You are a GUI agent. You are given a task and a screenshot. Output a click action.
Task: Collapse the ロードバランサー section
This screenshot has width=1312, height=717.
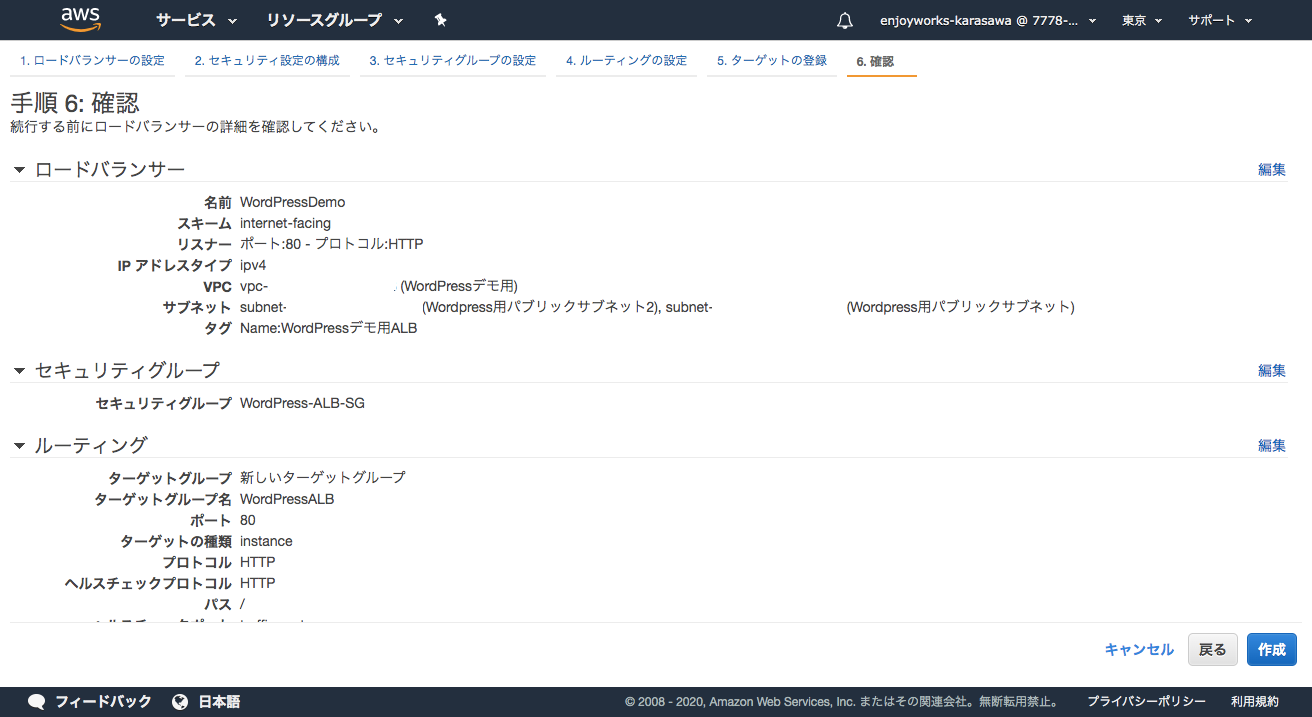click(19, 170)
